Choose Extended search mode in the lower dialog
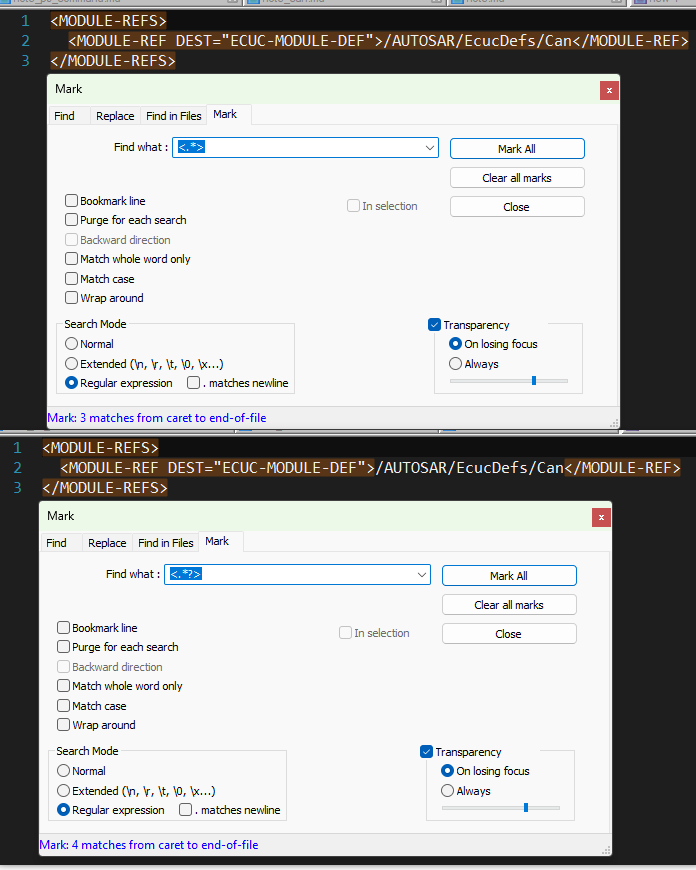Screen dimensions: 696x870 [64, 791]
